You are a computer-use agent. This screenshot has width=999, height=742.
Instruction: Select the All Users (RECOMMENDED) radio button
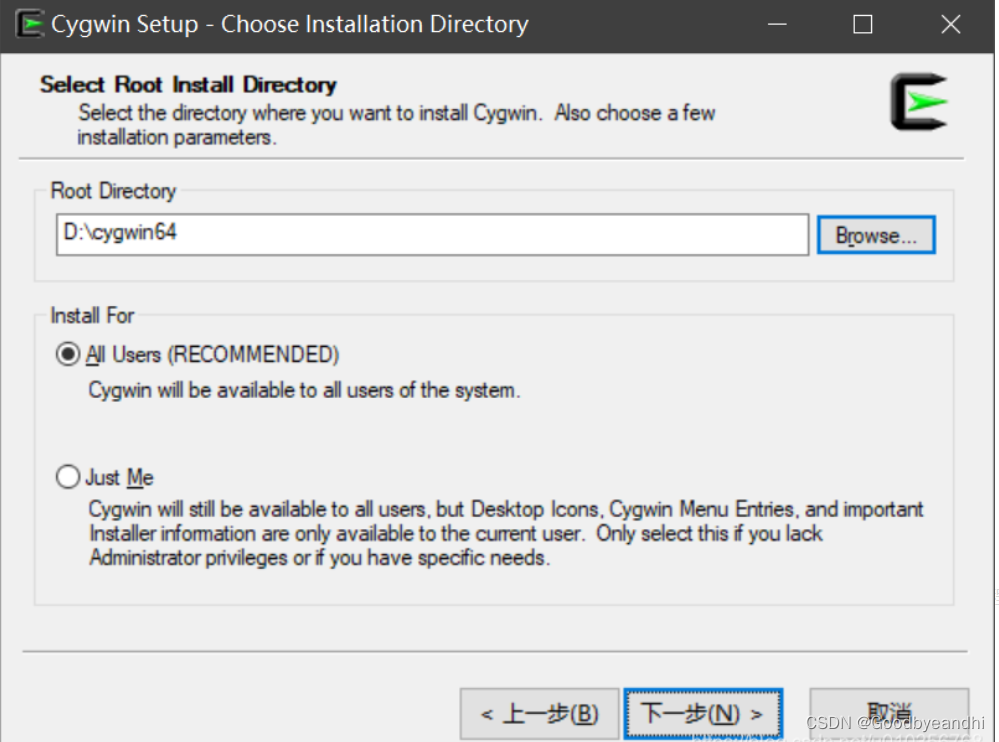coord(67,354)
